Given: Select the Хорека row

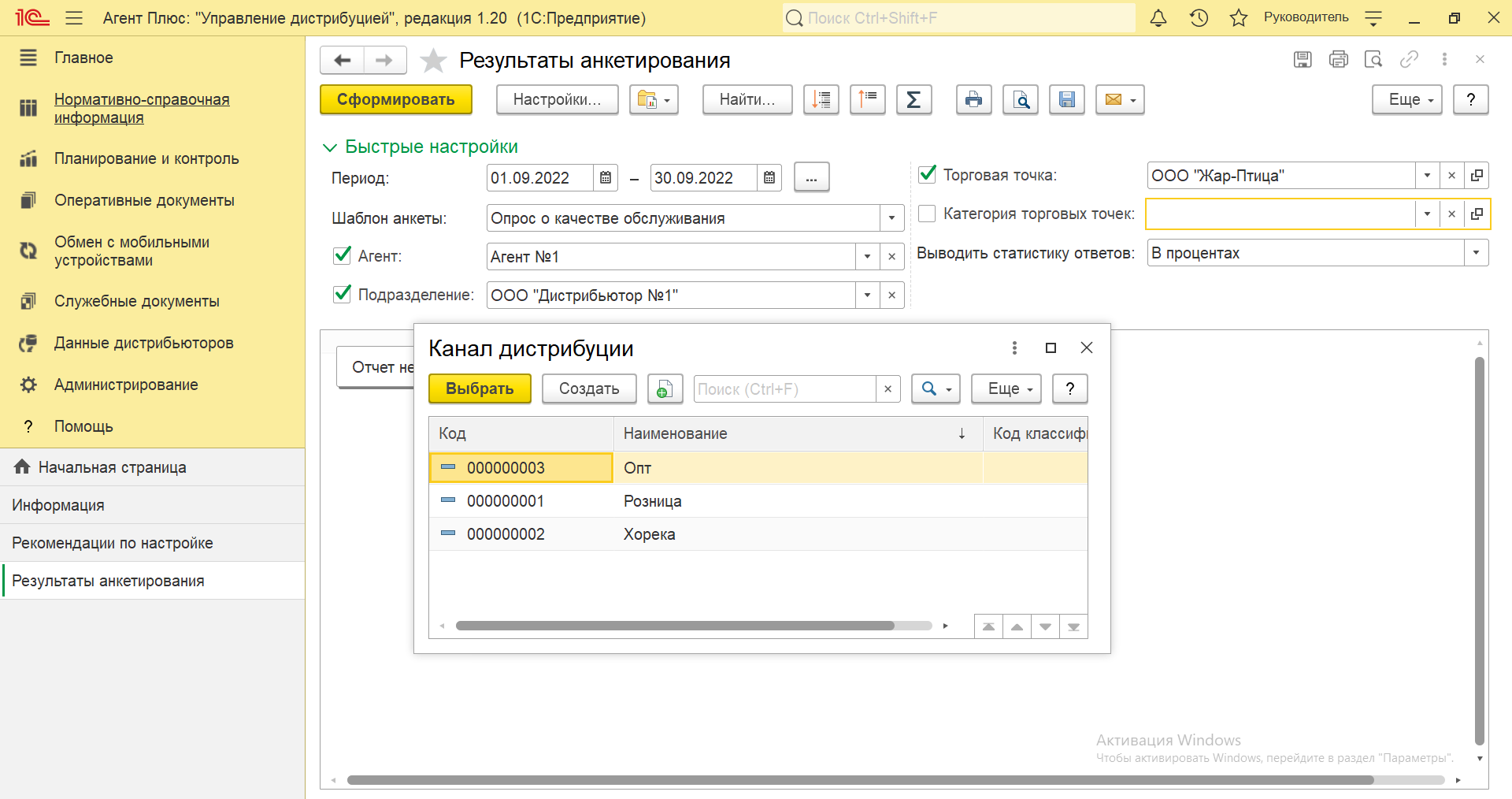Looking at the screenshot, I should [x=758, y=534].
